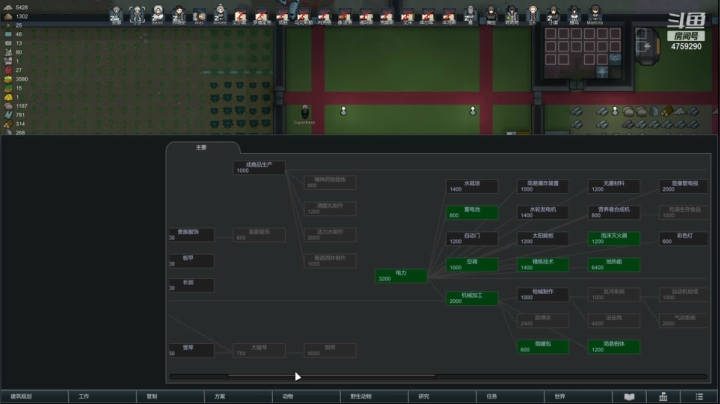Select the last colonist portrait in colonist bar
Viewport: 720px width, 404px height.
pos(595,15)
